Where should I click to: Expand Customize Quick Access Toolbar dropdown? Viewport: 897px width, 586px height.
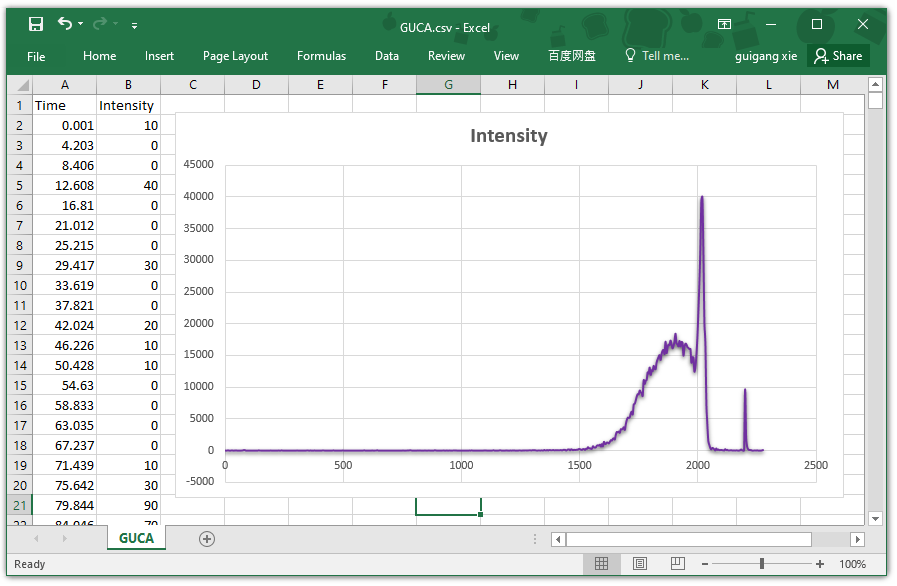pyautogui.click(x=134, y=24)
